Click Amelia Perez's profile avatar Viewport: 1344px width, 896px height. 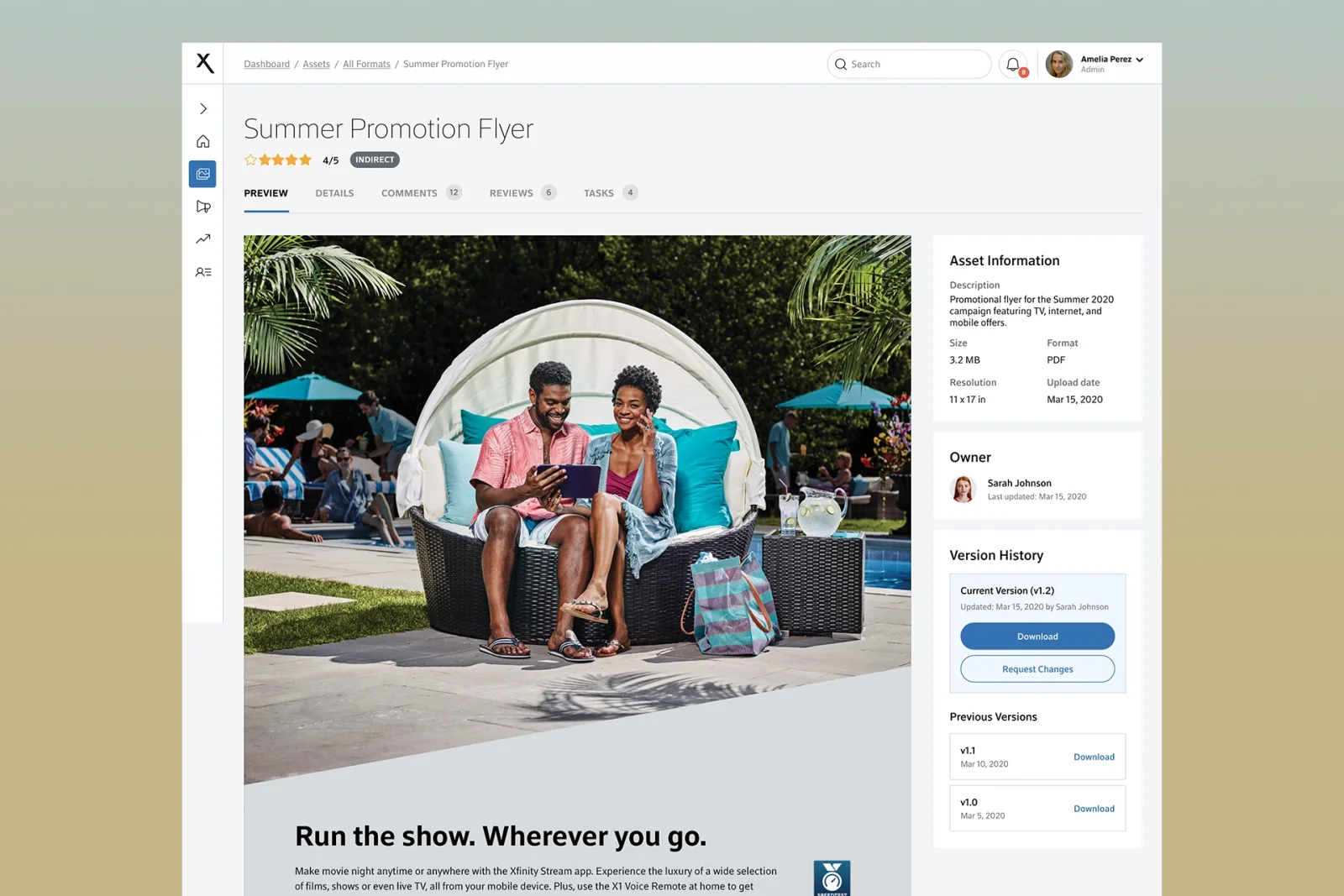(1059, 64)
